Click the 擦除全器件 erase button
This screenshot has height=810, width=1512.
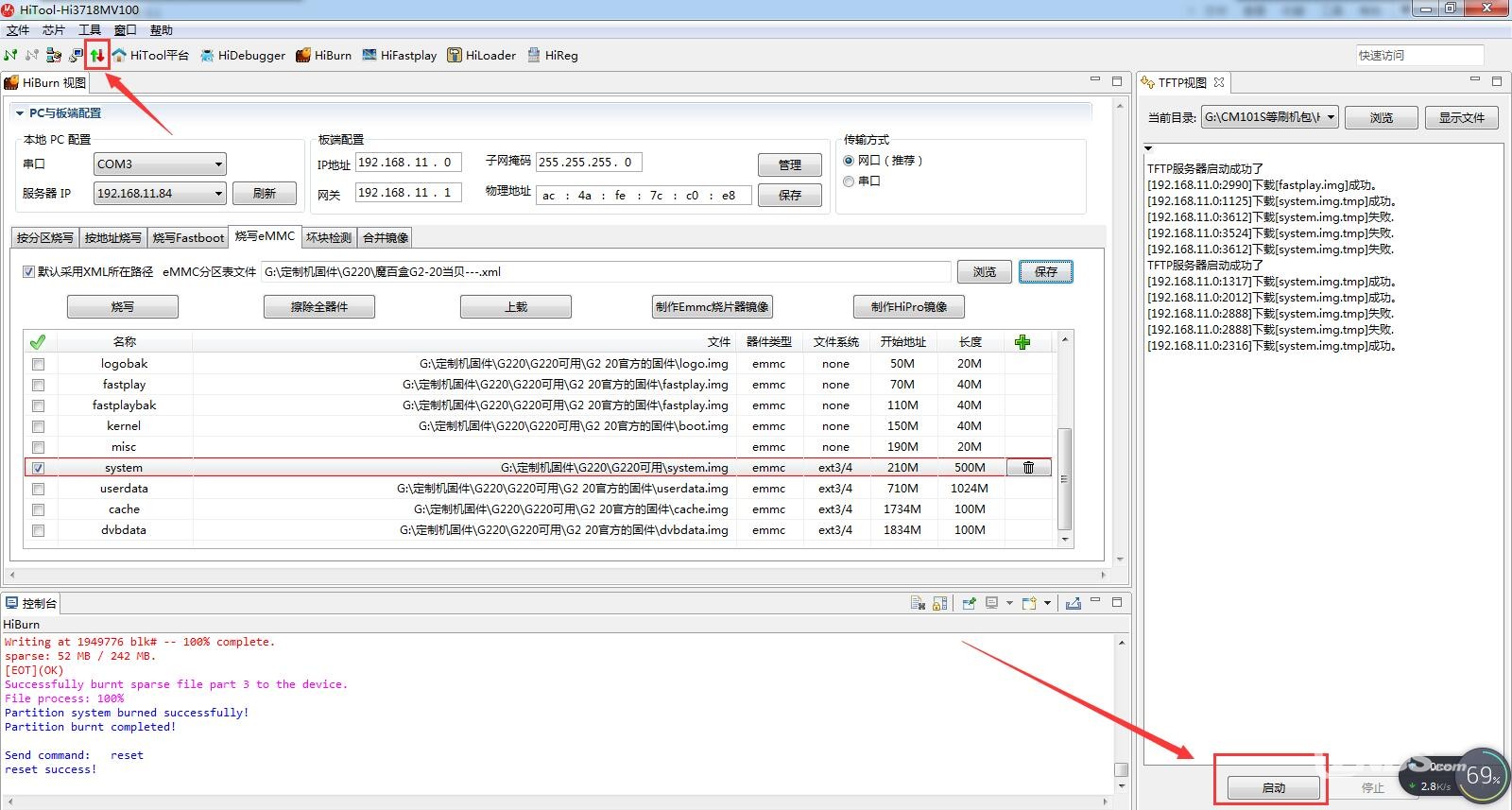coord(319,307)
